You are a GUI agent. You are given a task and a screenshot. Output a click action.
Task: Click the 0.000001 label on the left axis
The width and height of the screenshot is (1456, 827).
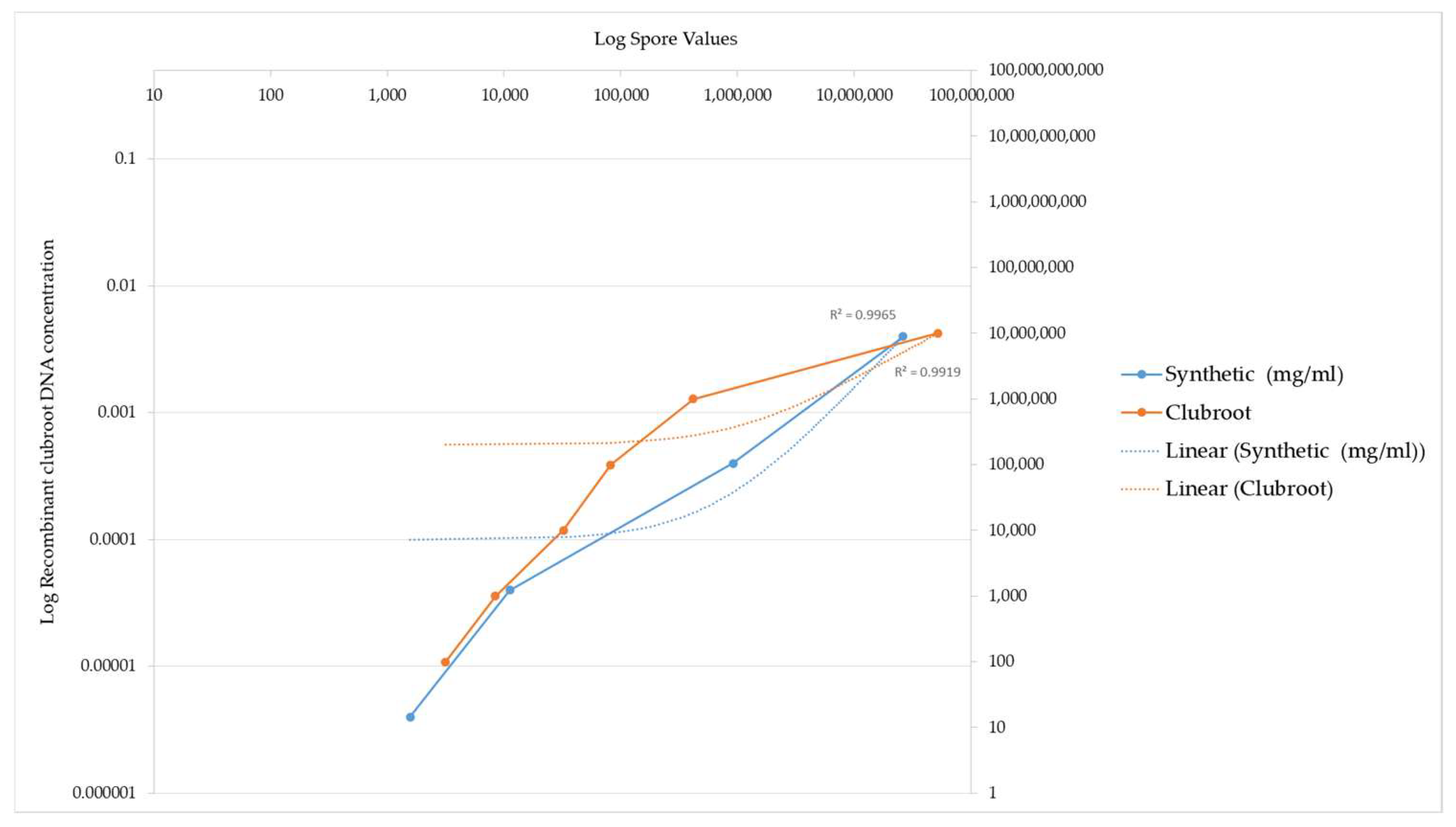tap(104, 793)
